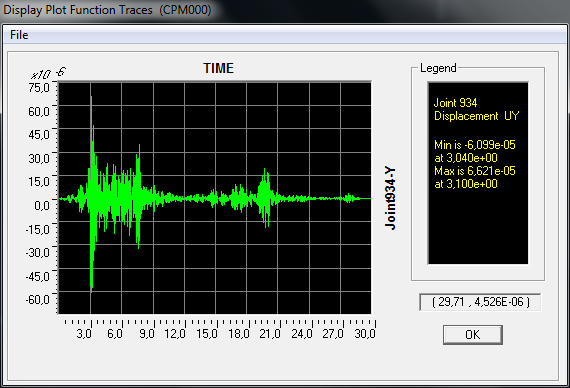Click the Joint 934 legend entry
The height and width of the screenshot is (388, 570).
click(x=455, y=103)
